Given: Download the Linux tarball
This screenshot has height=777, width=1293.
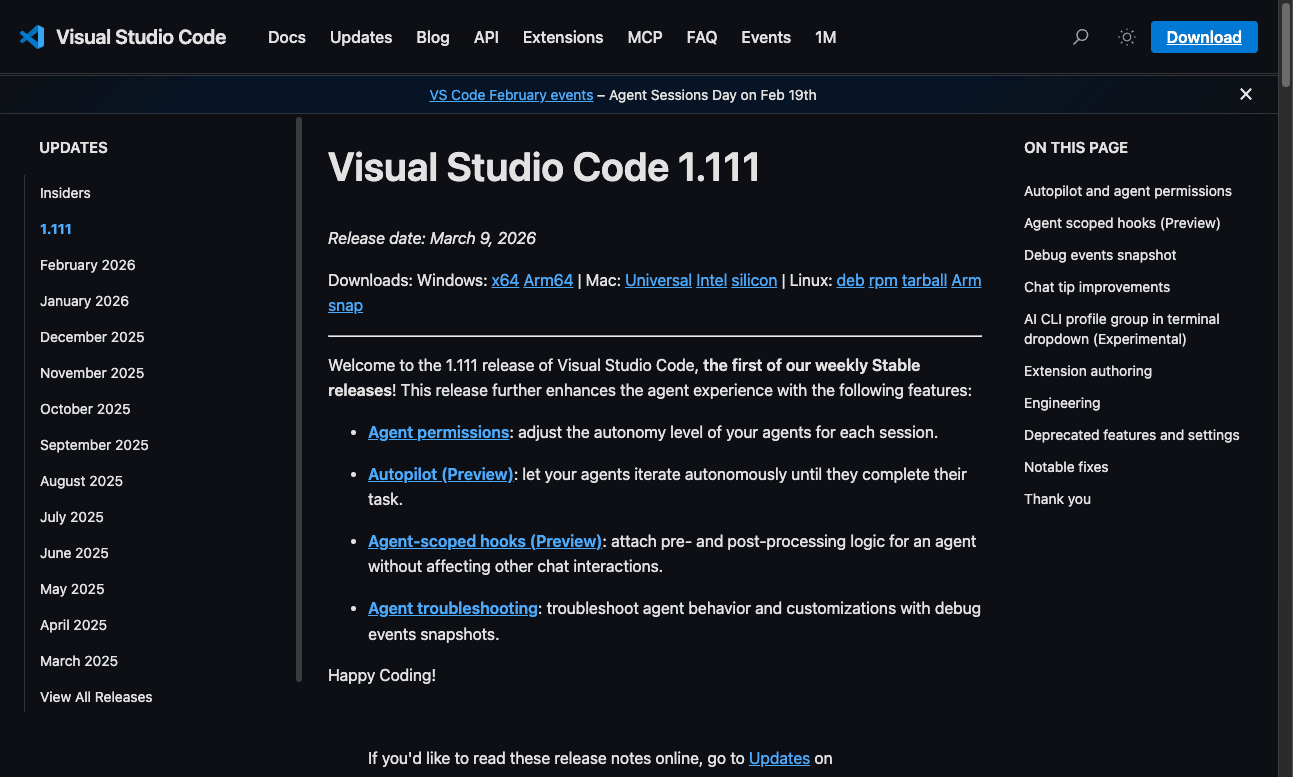Looking at the screenshot, I should (x=924, y=280).
